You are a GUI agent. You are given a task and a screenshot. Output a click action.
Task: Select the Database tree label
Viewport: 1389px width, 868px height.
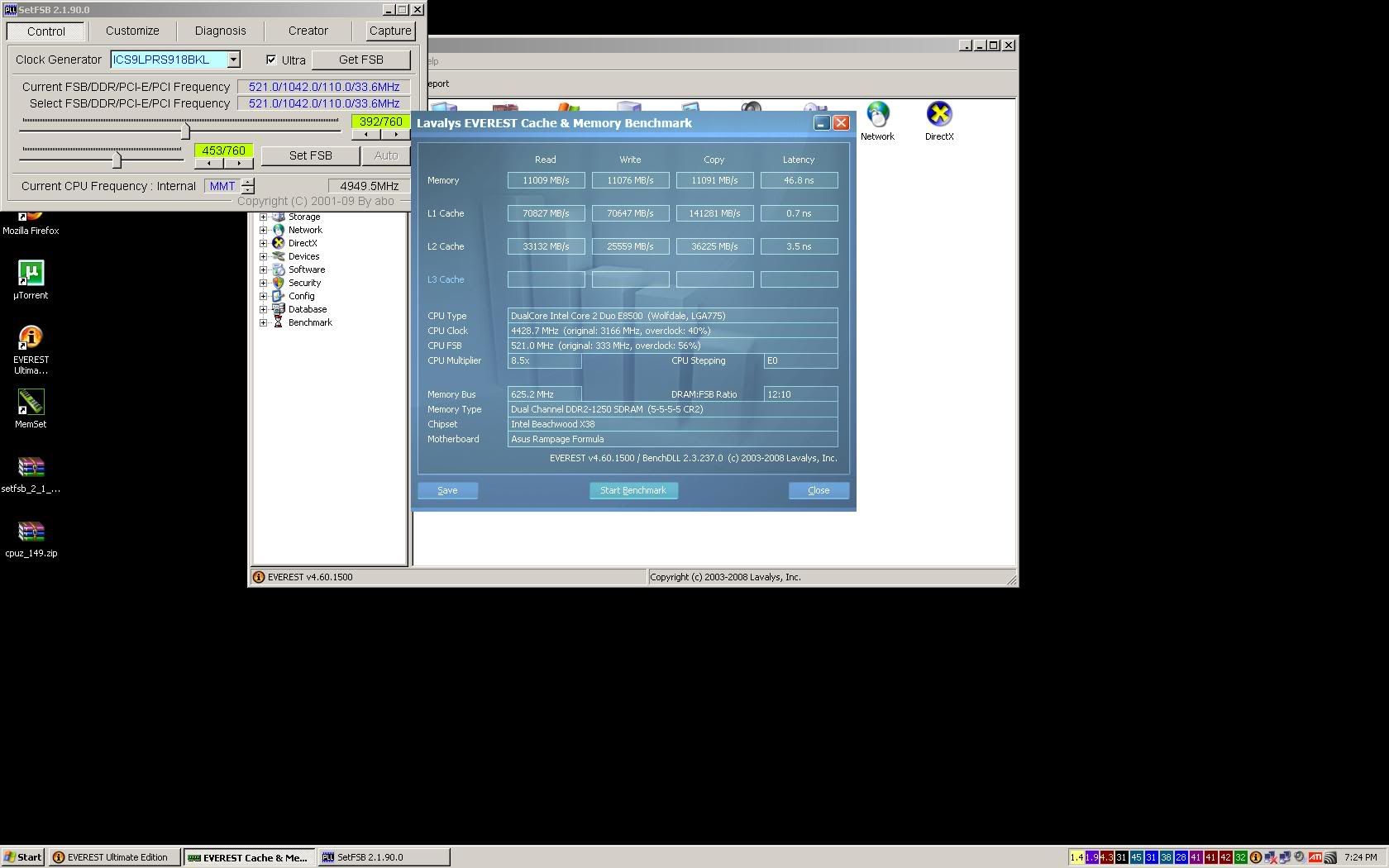pos(308,309)
